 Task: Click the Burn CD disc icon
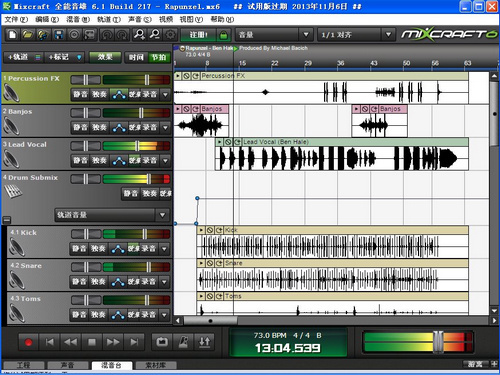74,34
